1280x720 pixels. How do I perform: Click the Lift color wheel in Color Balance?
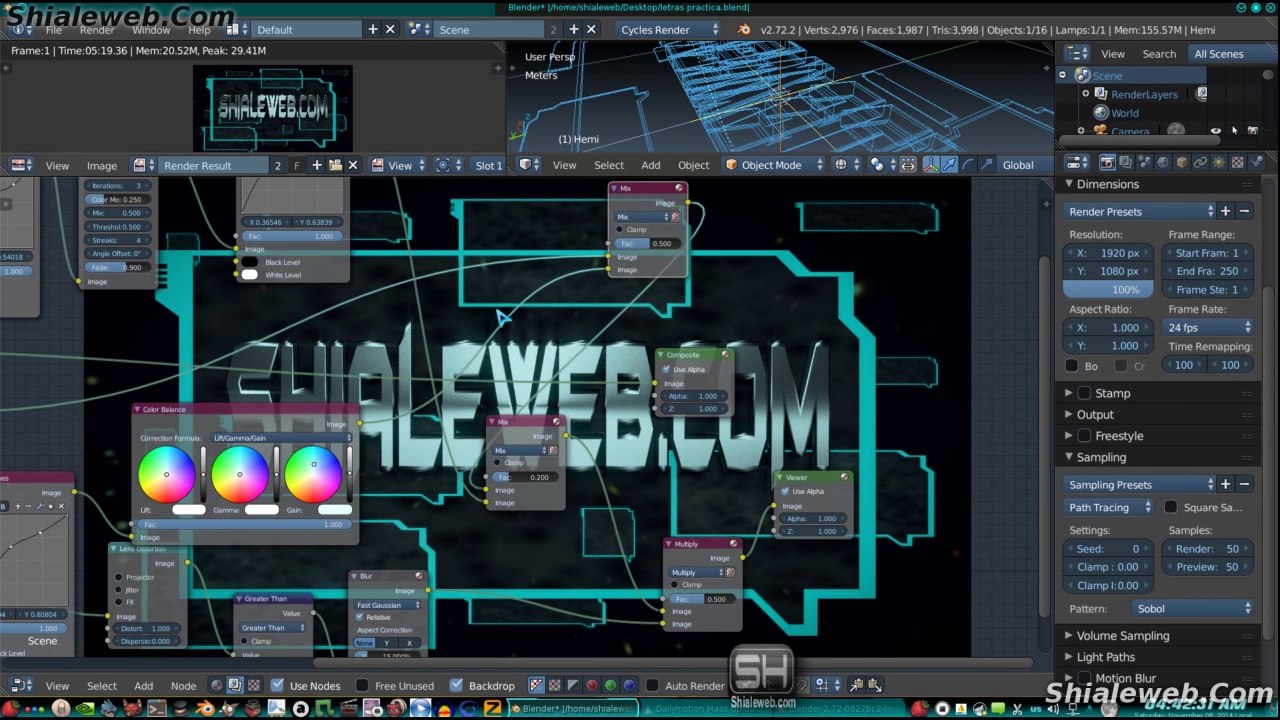point(167,474)
